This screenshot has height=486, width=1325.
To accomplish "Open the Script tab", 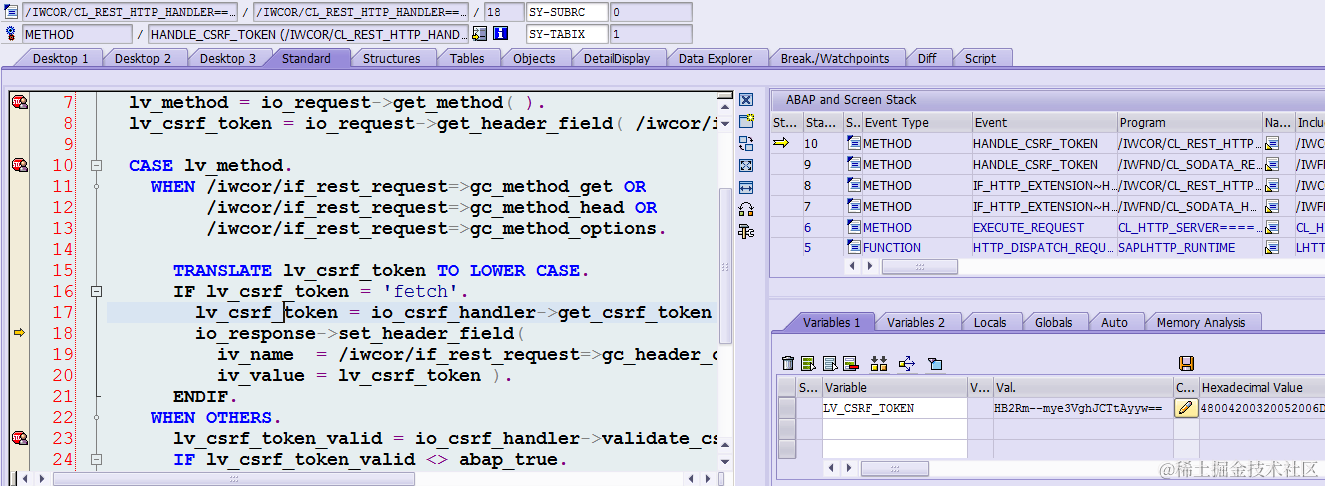I will pyautogui.click(x=980, y=58).
